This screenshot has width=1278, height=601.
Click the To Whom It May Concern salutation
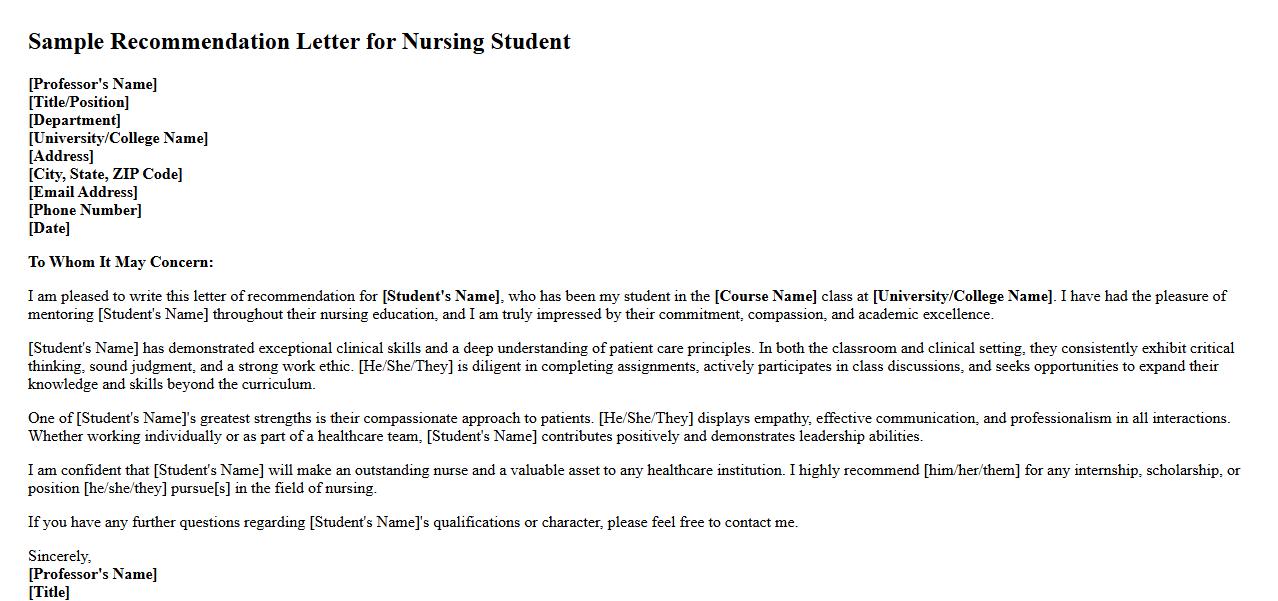pos(120,262)
